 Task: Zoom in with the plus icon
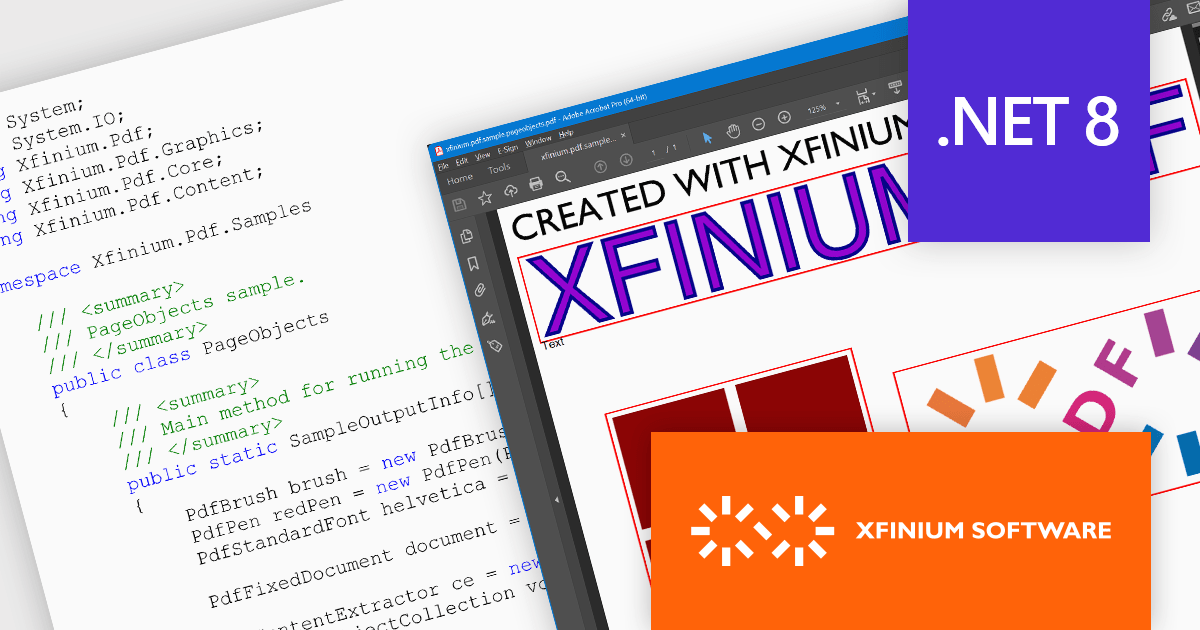click(784, 118)
